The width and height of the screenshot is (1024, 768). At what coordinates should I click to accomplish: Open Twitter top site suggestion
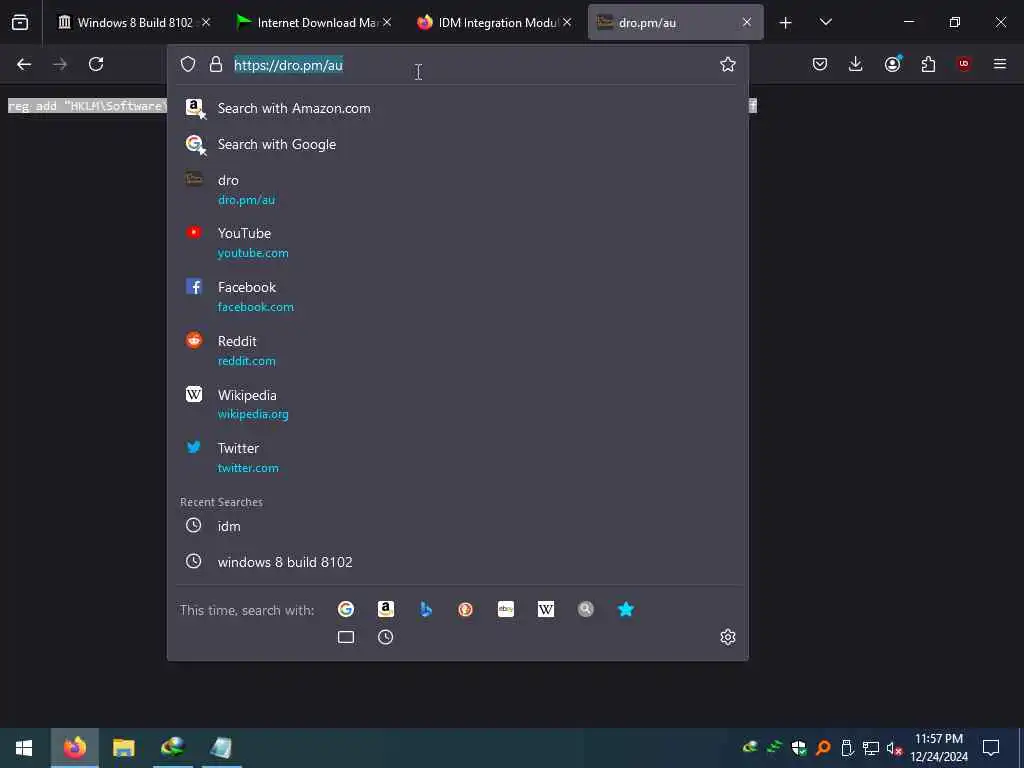457,458
